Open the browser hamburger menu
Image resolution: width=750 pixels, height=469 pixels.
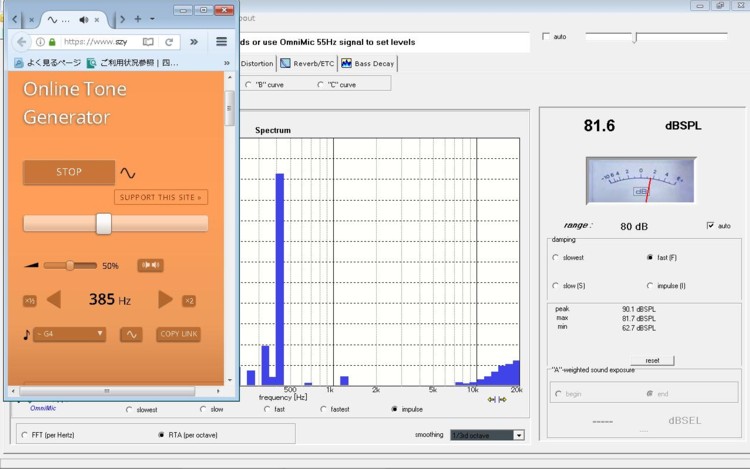click(221, 42)
